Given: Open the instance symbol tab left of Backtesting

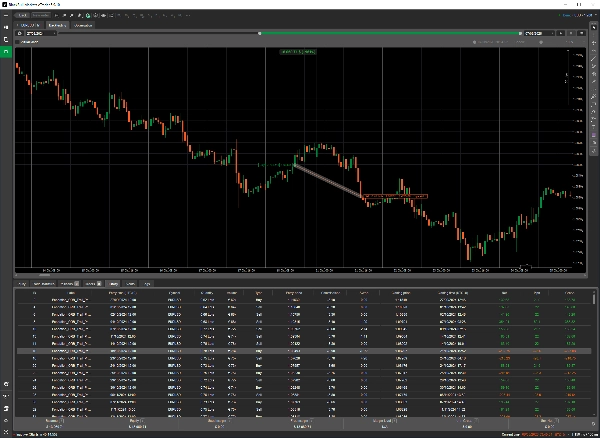Looking at the screenshot, I should [x=30, y=25].
